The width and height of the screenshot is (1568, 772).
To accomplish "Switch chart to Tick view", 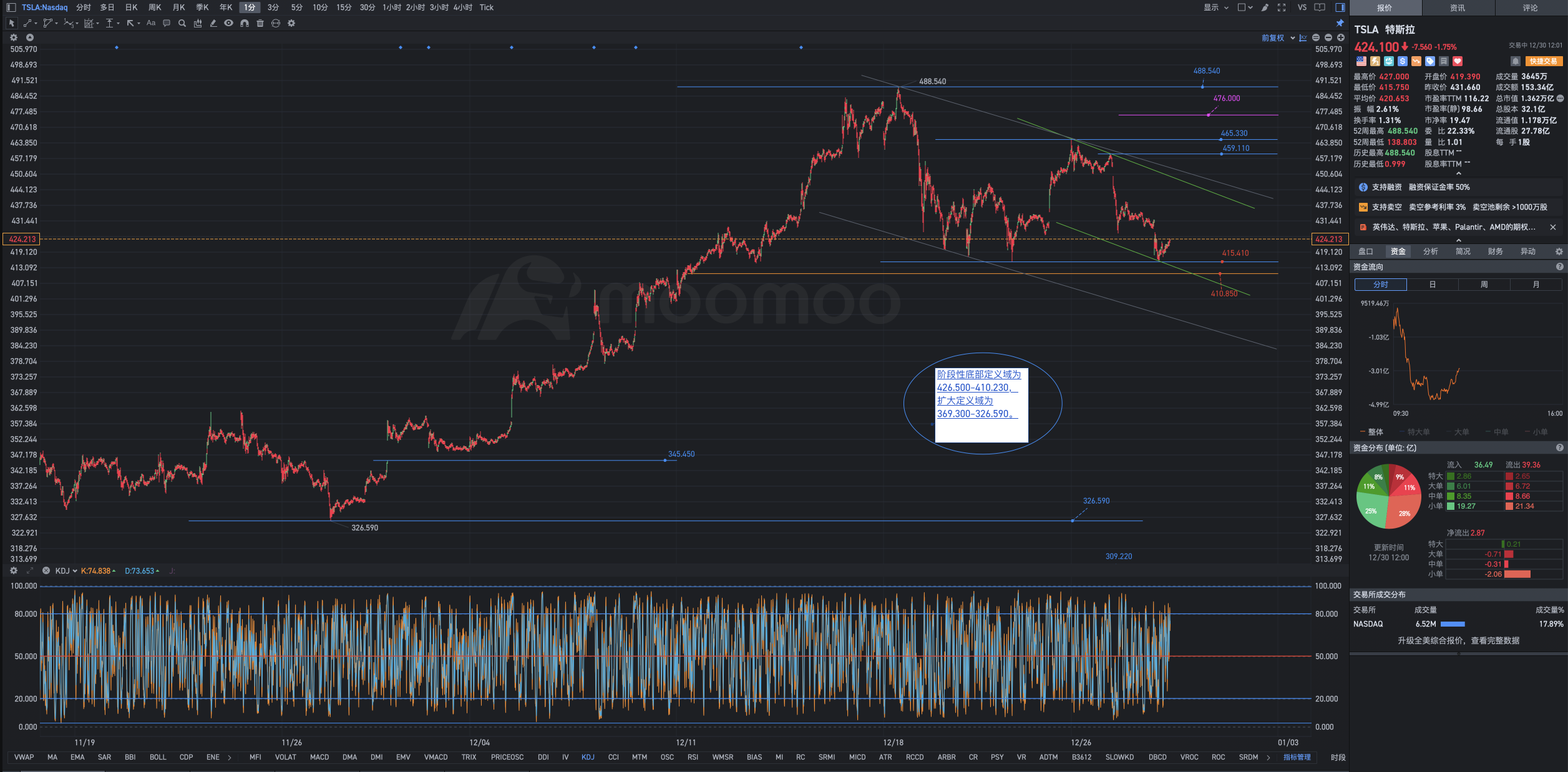I will coord(487,7).
